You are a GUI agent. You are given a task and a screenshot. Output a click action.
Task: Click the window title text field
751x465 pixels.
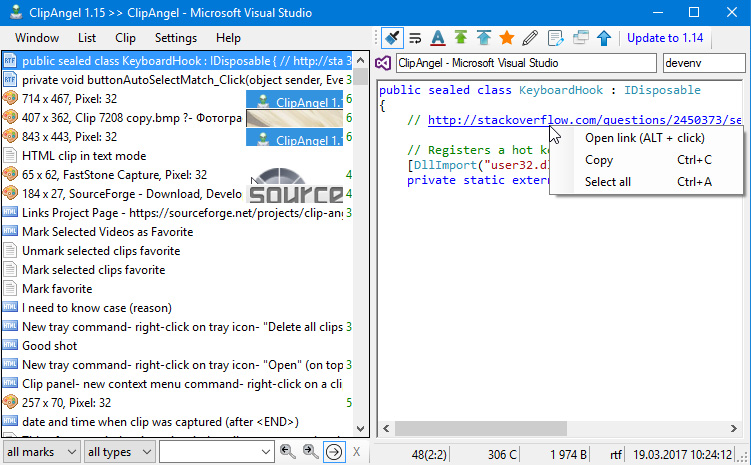(x=525, y=63)
